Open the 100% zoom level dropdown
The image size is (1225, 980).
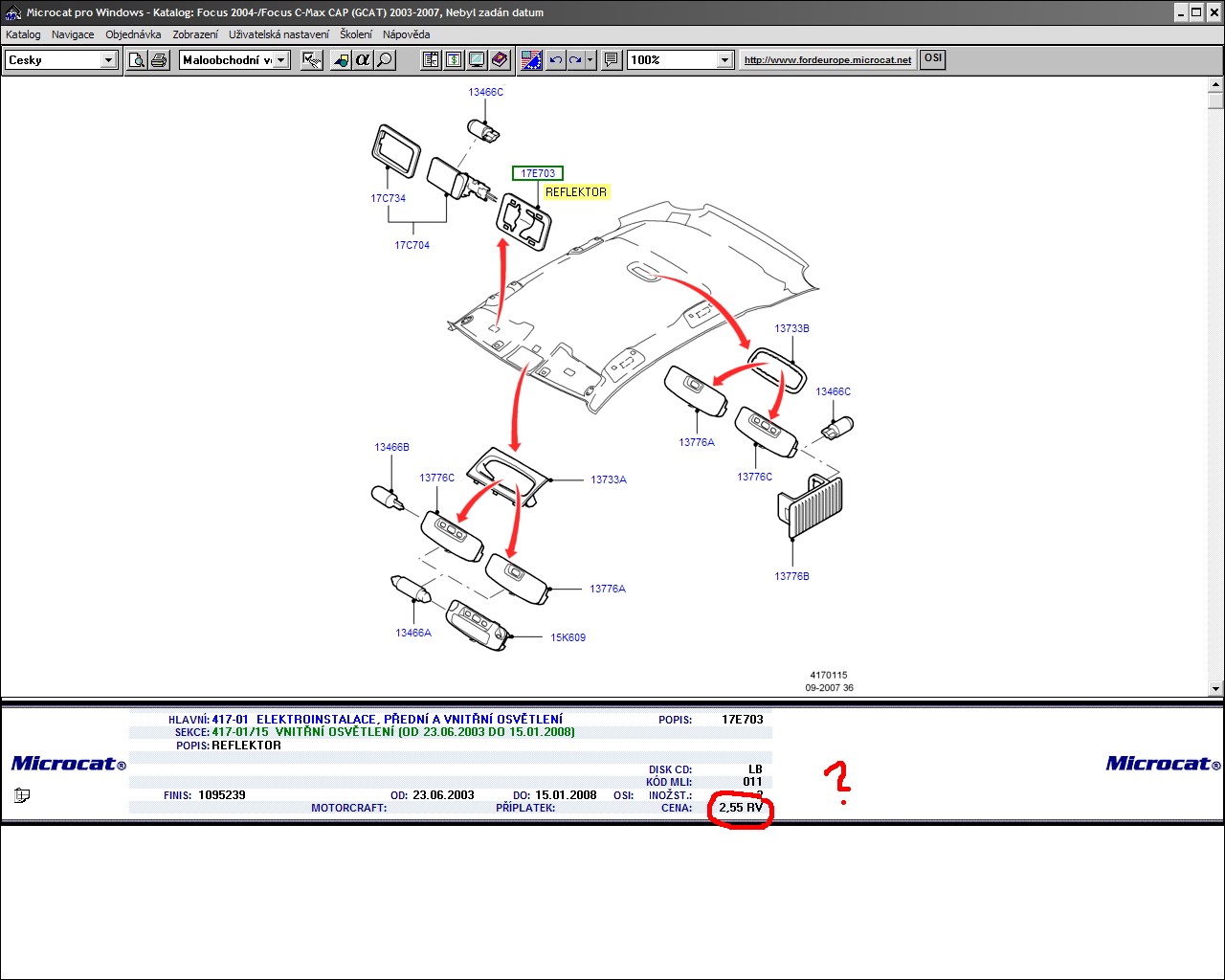(x=724, y=60)
